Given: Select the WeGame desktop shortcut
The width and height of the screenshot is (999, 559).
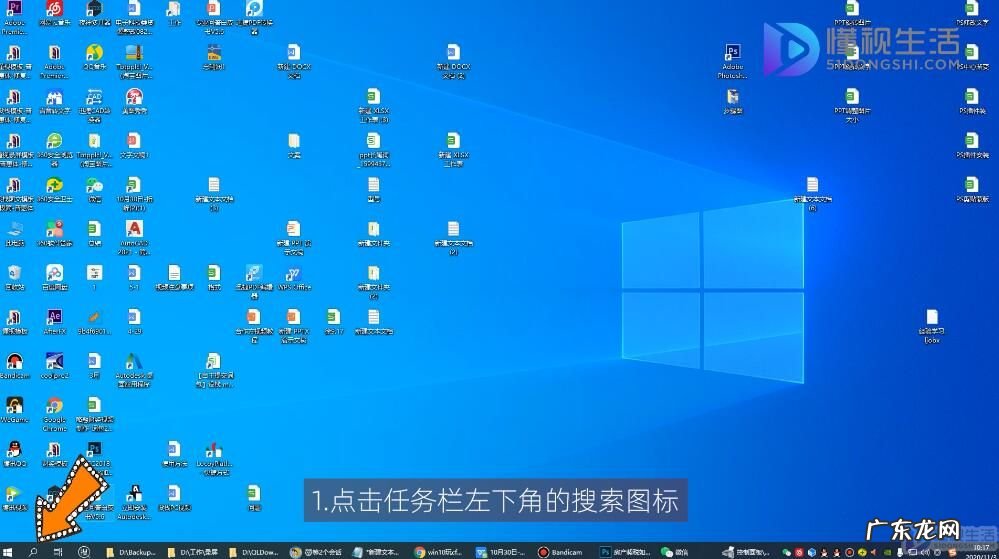Looking at the screenshot, I should (x=15, y=410).
